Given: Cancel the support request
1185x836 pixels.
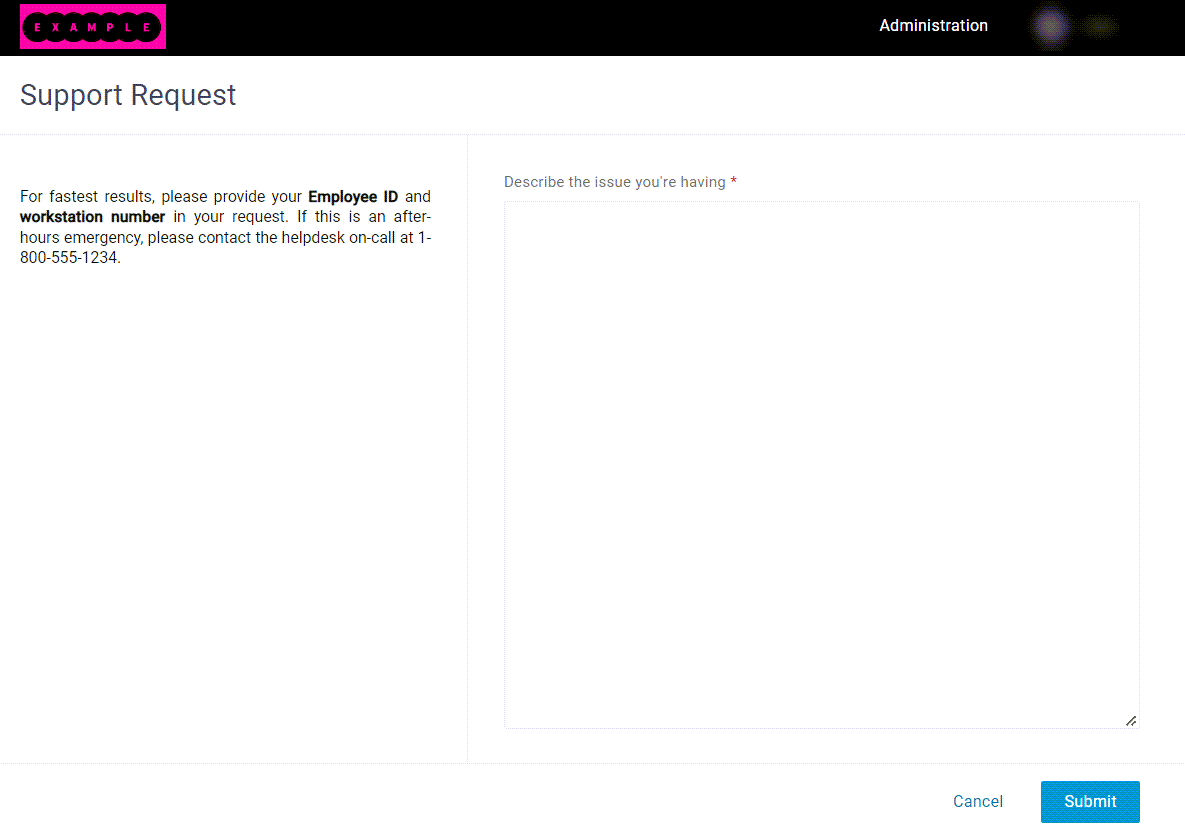Looking at the screenshot, I should (x=977, y=801).
